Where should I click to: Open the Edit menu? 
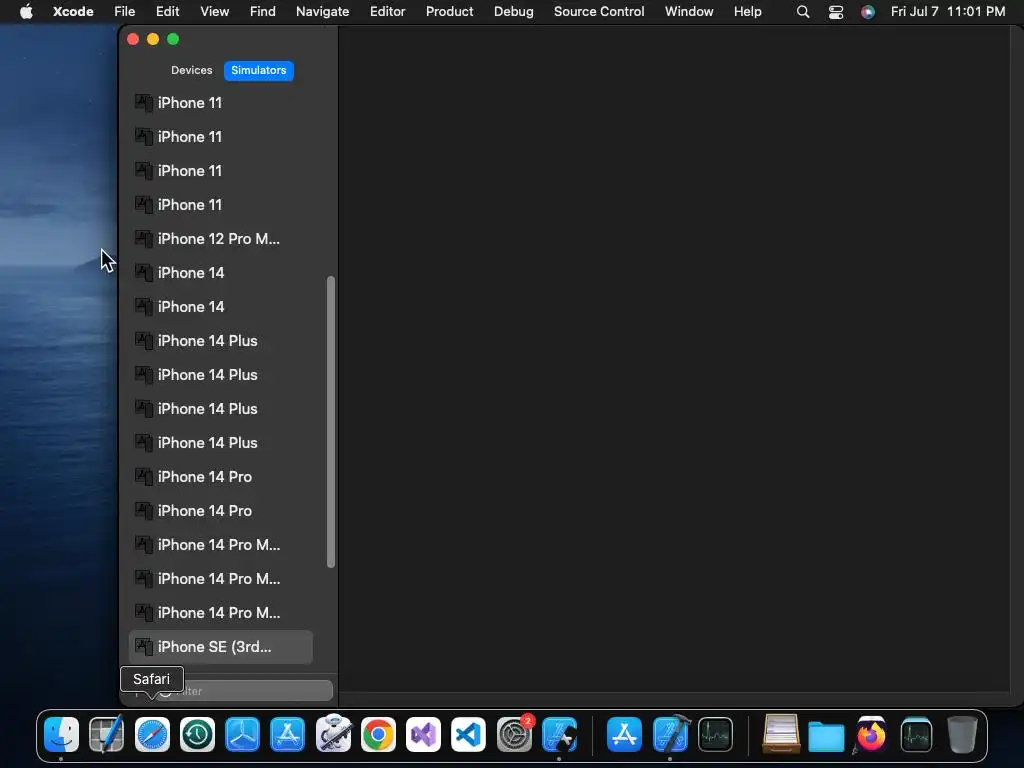[x=168, y=11]
